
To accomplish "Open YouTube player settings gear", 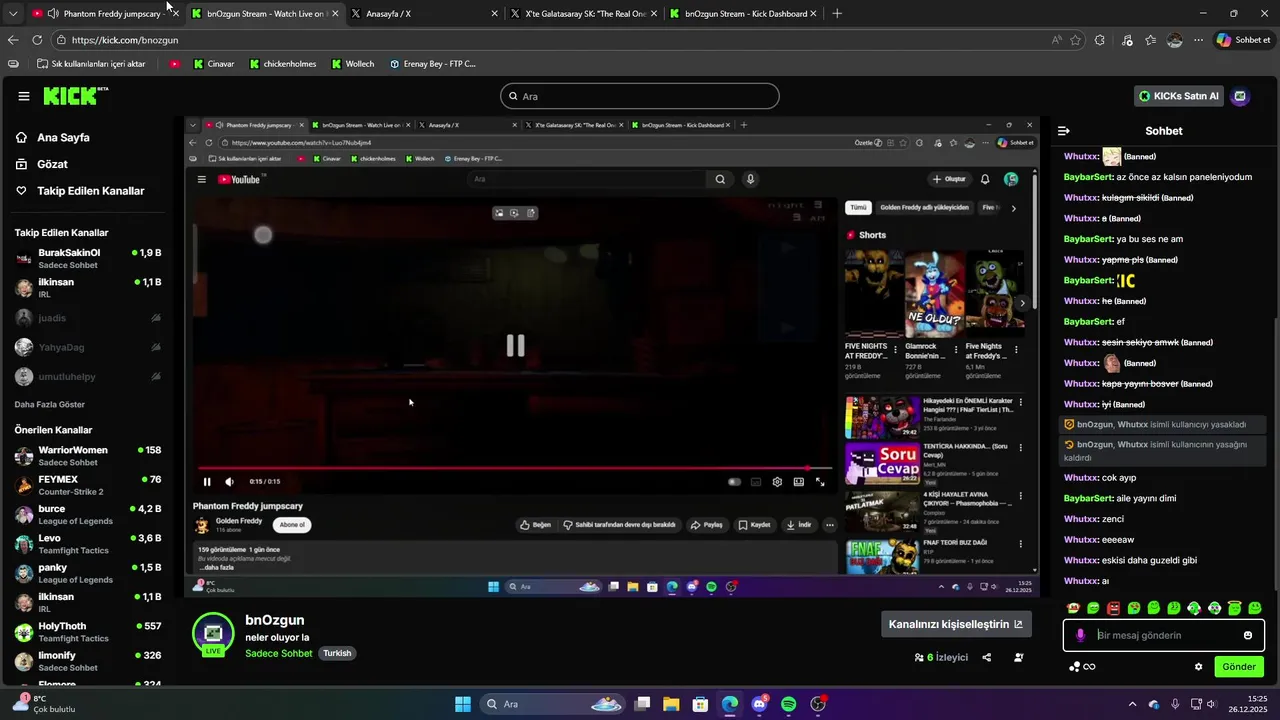I will coord(777,482).
